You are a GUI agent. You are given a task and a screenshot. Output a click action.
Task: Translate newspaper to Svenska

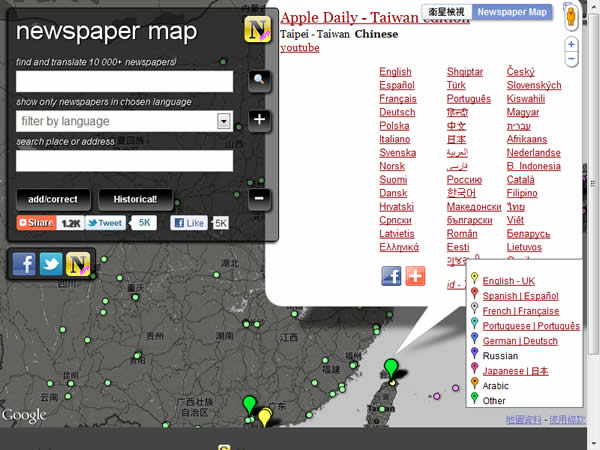398,153
